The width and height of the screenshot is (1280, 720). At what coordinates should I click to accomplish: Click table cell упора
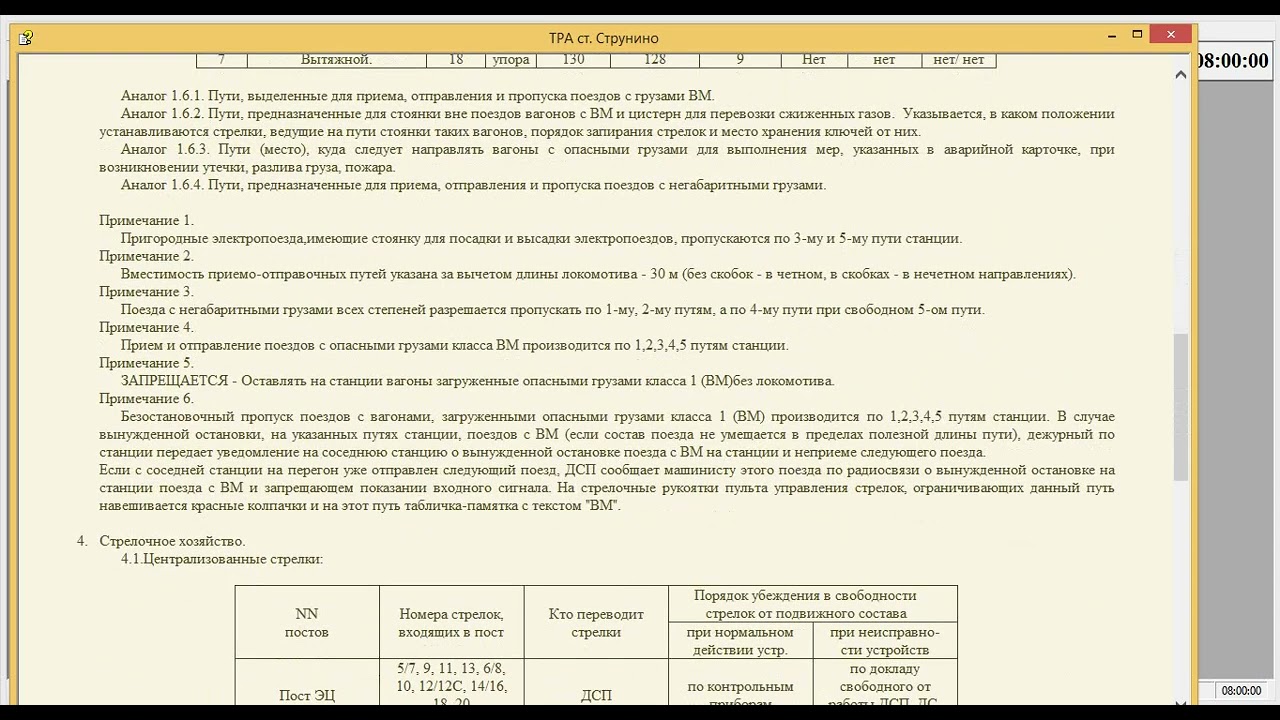coord(511,59)
